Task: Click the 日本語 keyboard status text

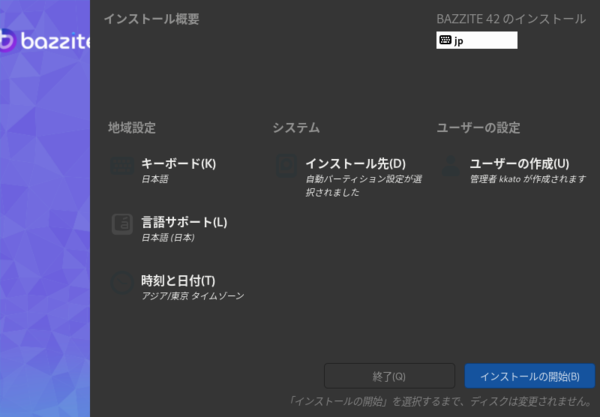Action: pyautogui.click(x=155, y=179)
